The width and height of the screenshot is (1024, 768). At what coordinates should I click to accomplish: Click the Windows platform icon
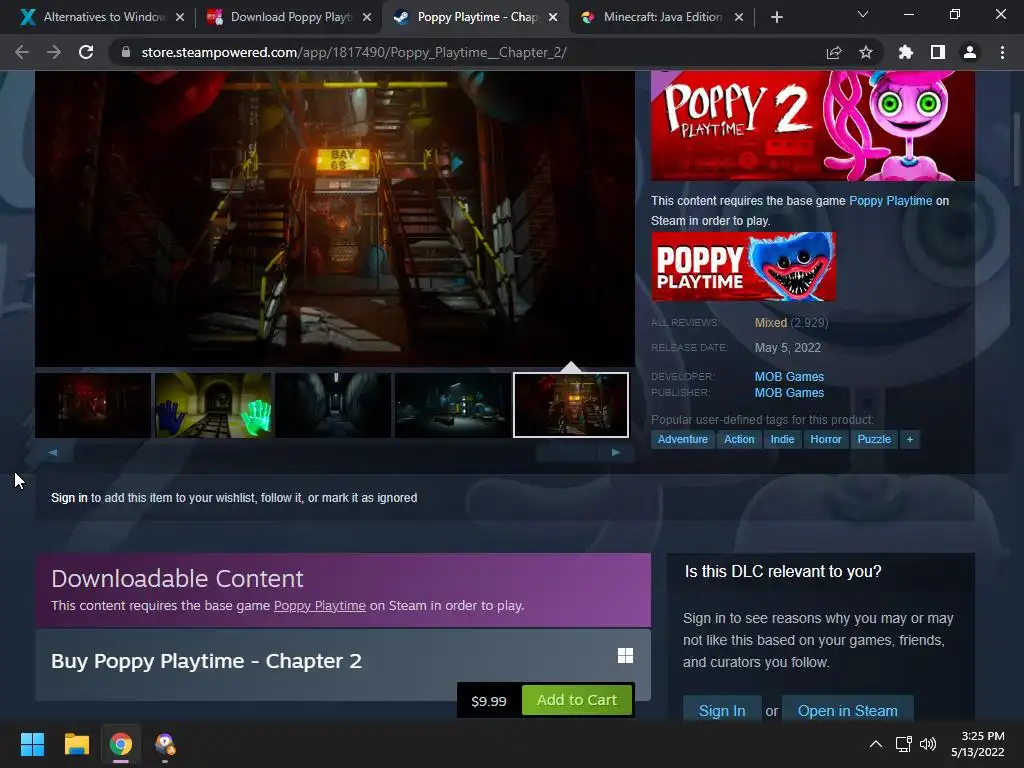(x=625, y=656)
